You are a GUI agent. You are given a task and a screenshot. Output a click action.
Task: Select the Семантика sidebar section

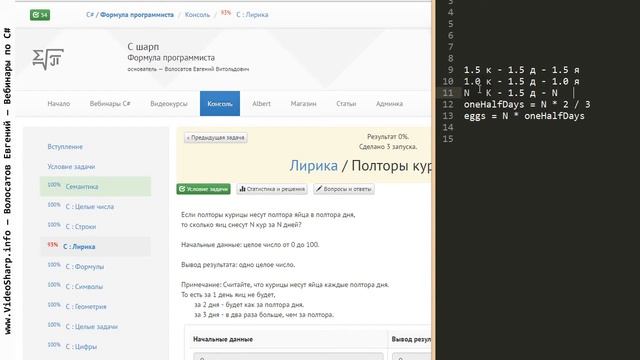coord(96,187)
